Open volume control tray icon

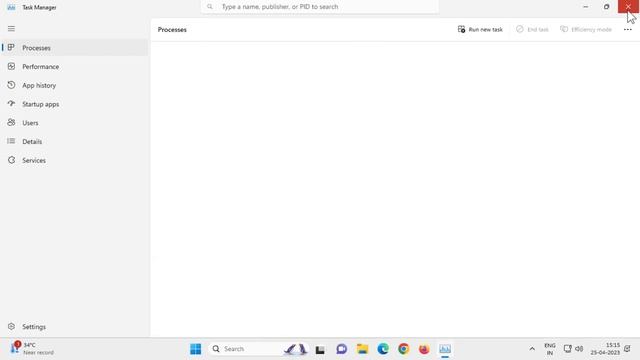[x=579, y=349]
